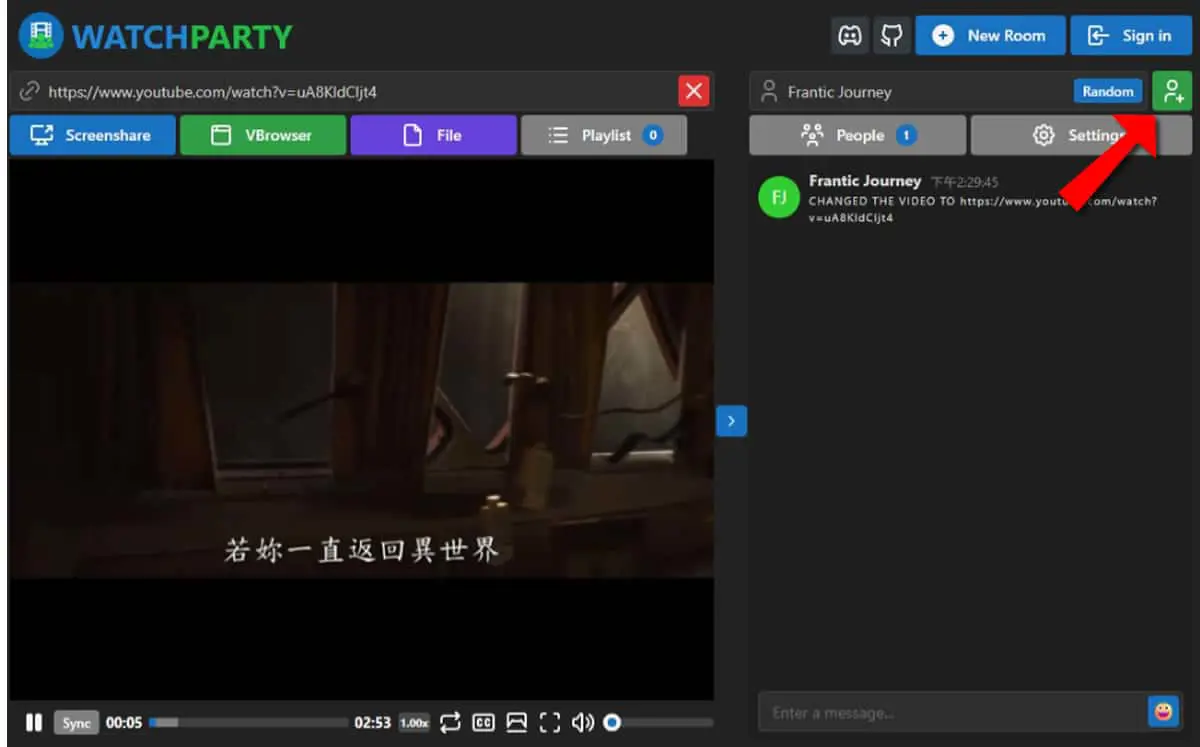Start a Screenshare session
1200x747 pixels.
coord(93,135)
